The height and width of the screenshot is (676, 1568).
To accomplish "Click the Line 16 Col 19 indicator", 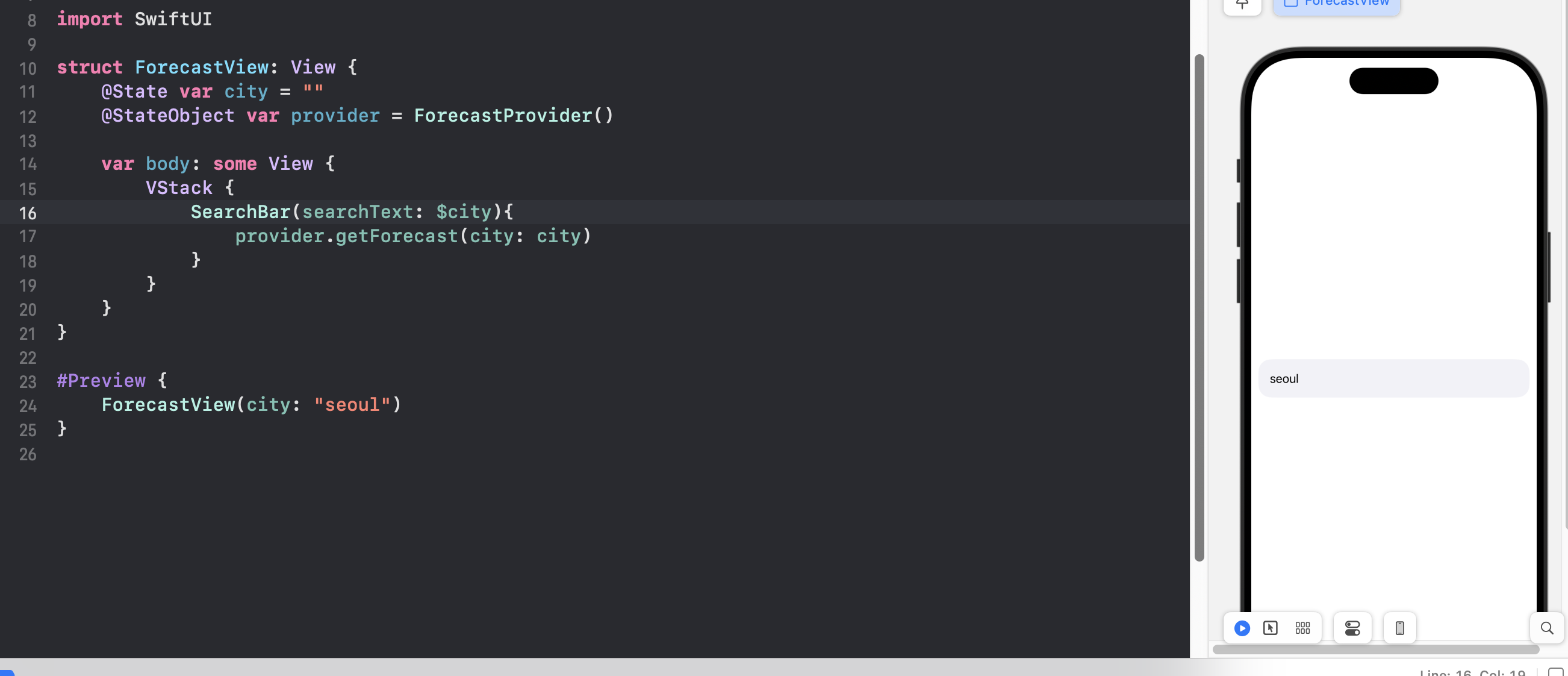I will pos(1472,672).
